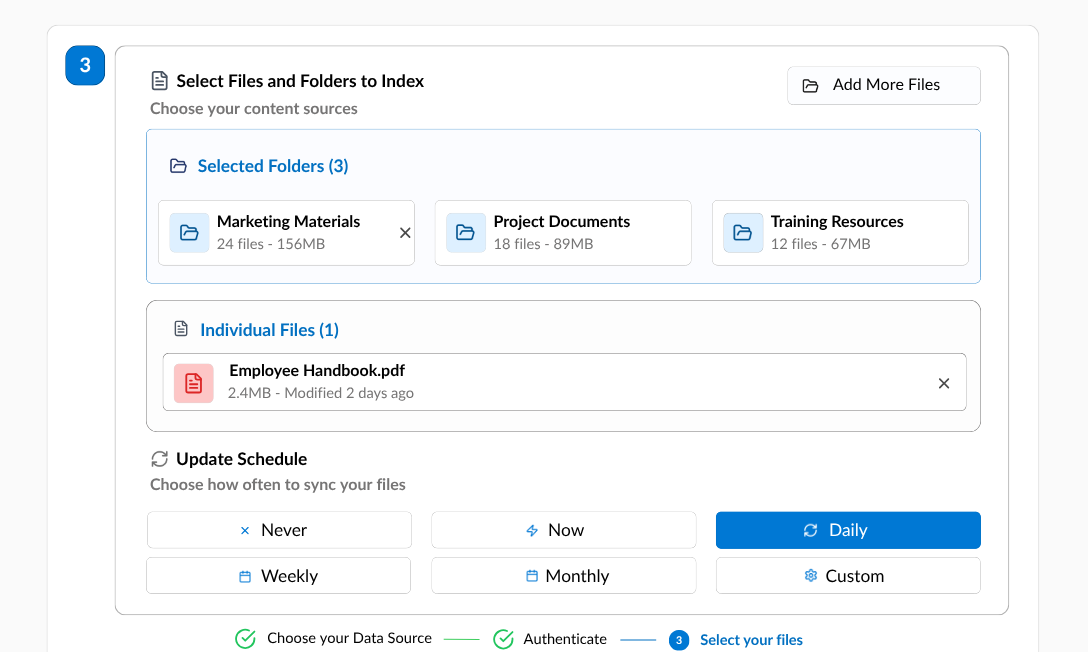Click the 24 files - 156MB text
This screenshot has width=1088, height=652.
pyautogui.click(x=271, y=244)
